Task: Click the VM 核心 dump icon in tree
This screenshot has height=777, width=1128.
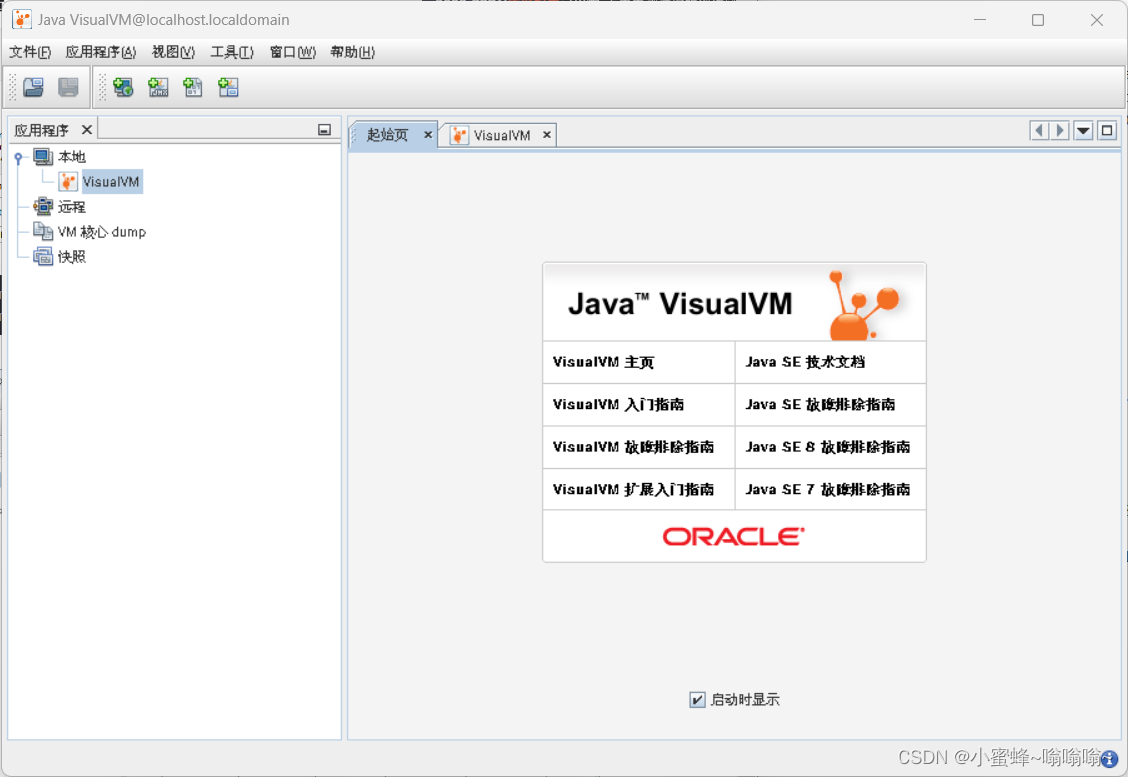Action: (43, 232)
